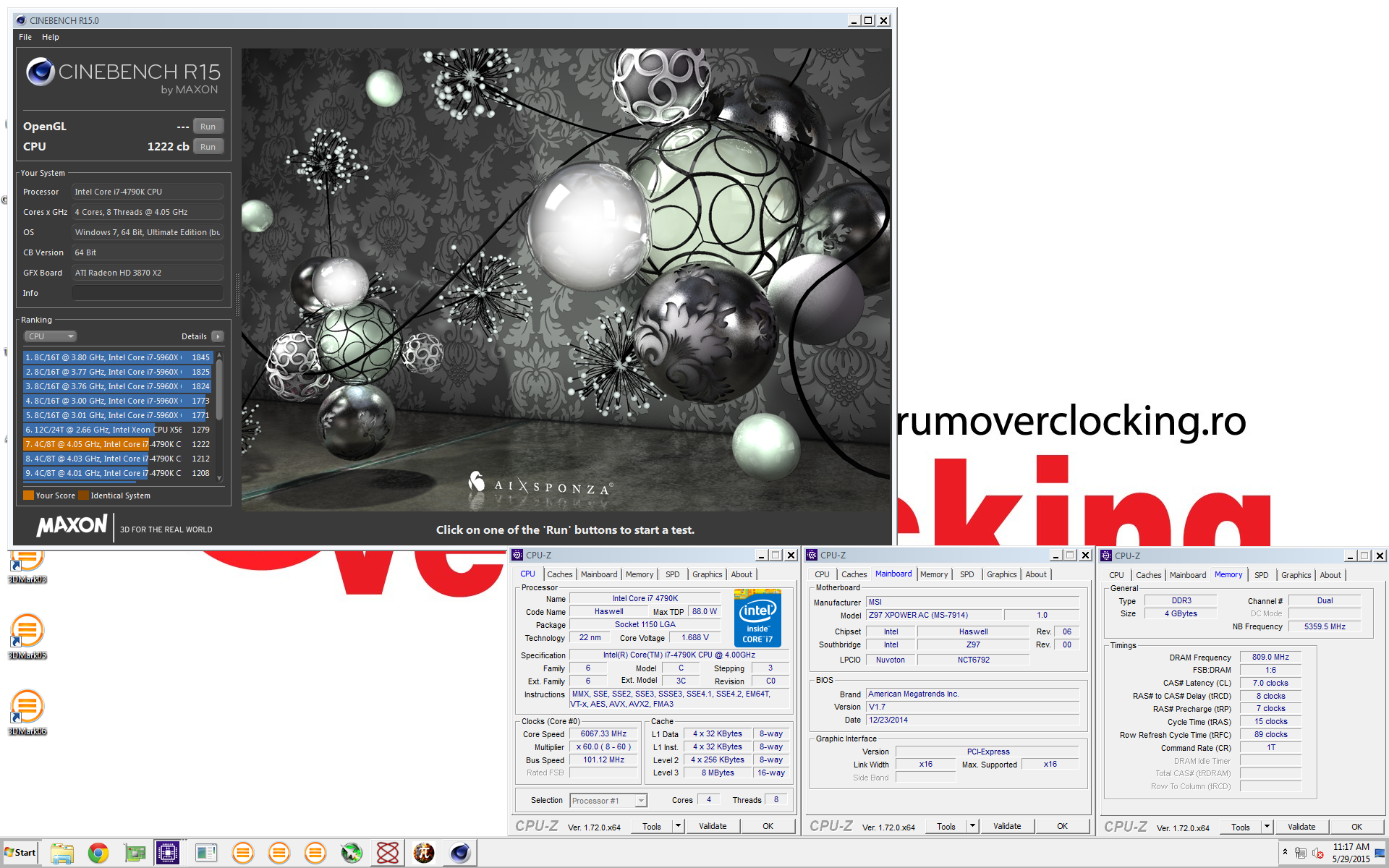Click the green sphere arrow taskbar icon
Viewport: 1389px width, 868px height.
[x=352, y=853]
